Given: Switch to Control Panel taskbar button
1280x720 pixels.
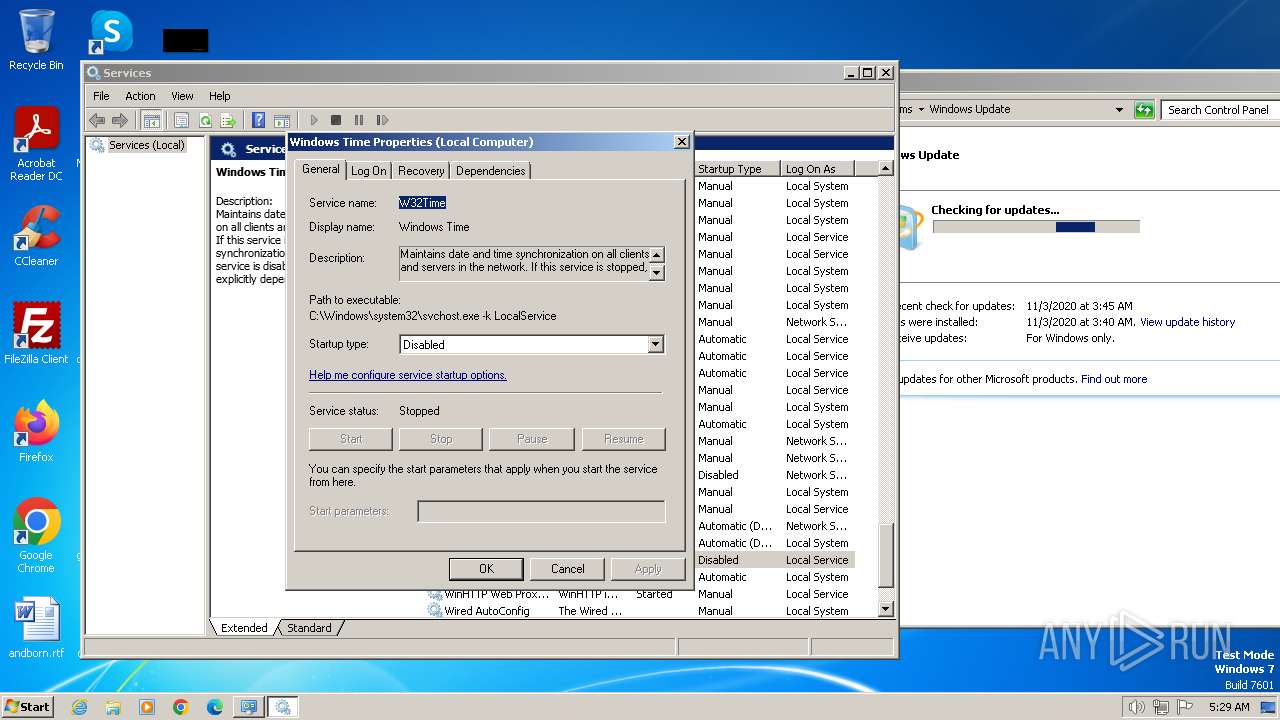Looking at the screenshot, I should [248, 707].
